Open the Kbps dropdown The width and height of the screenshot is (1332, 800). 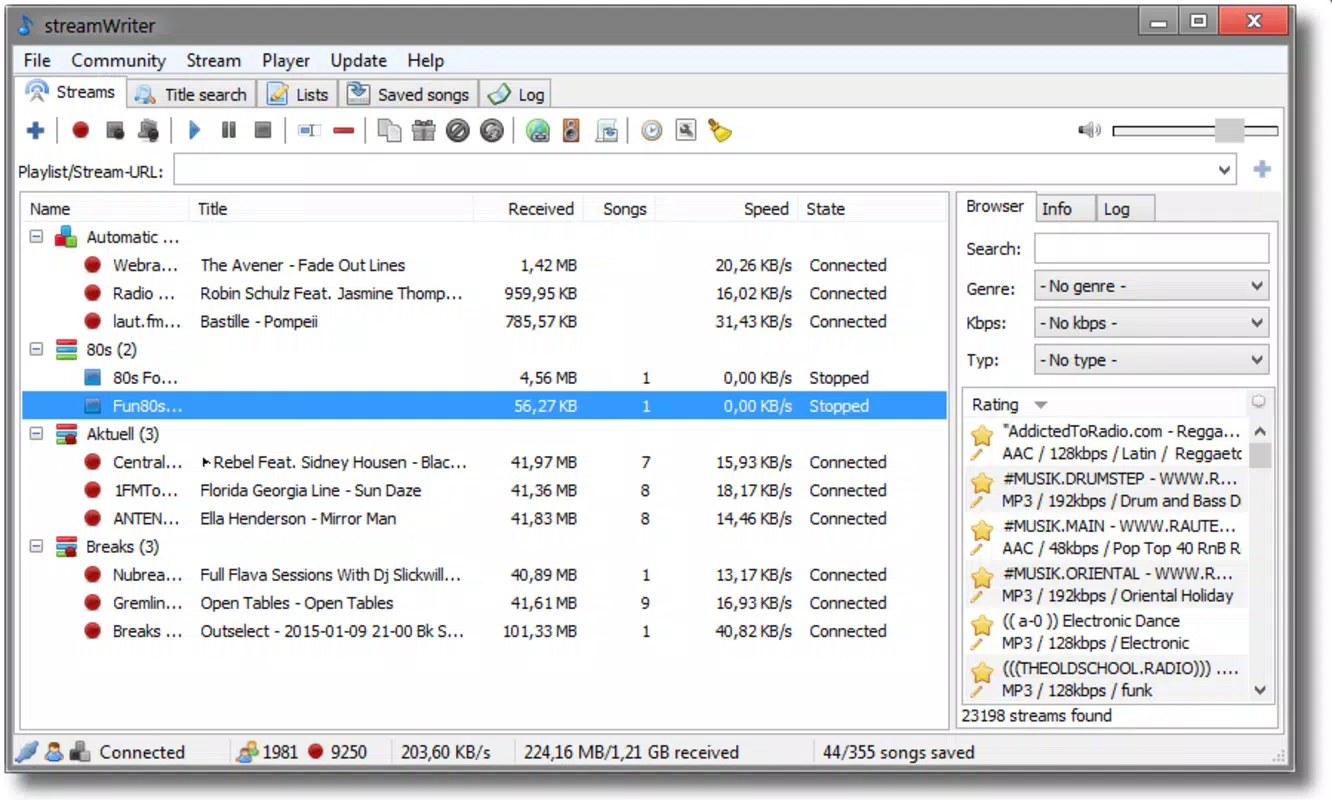pos(1151,323)
